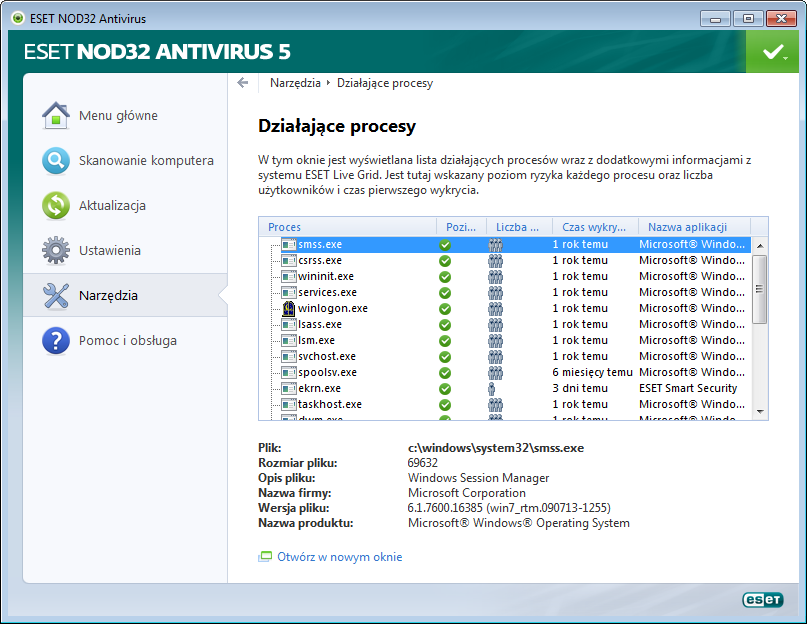Image resolution: width=807 pixels, height=624 pixels.
Task: Select svchost.exe process entry
Action: tap(505, 356)
